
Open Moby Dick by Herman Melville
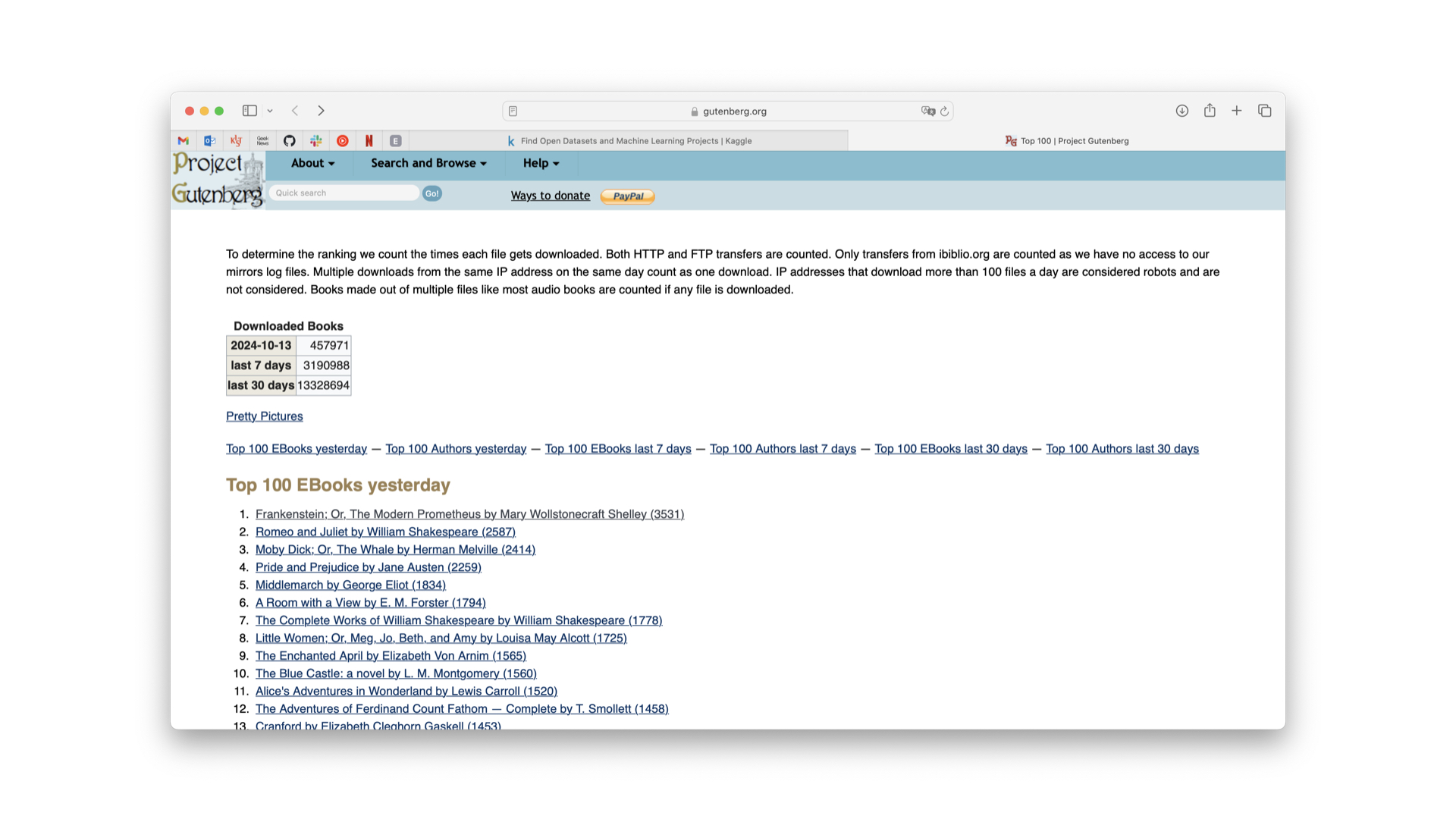click(395, 550)
